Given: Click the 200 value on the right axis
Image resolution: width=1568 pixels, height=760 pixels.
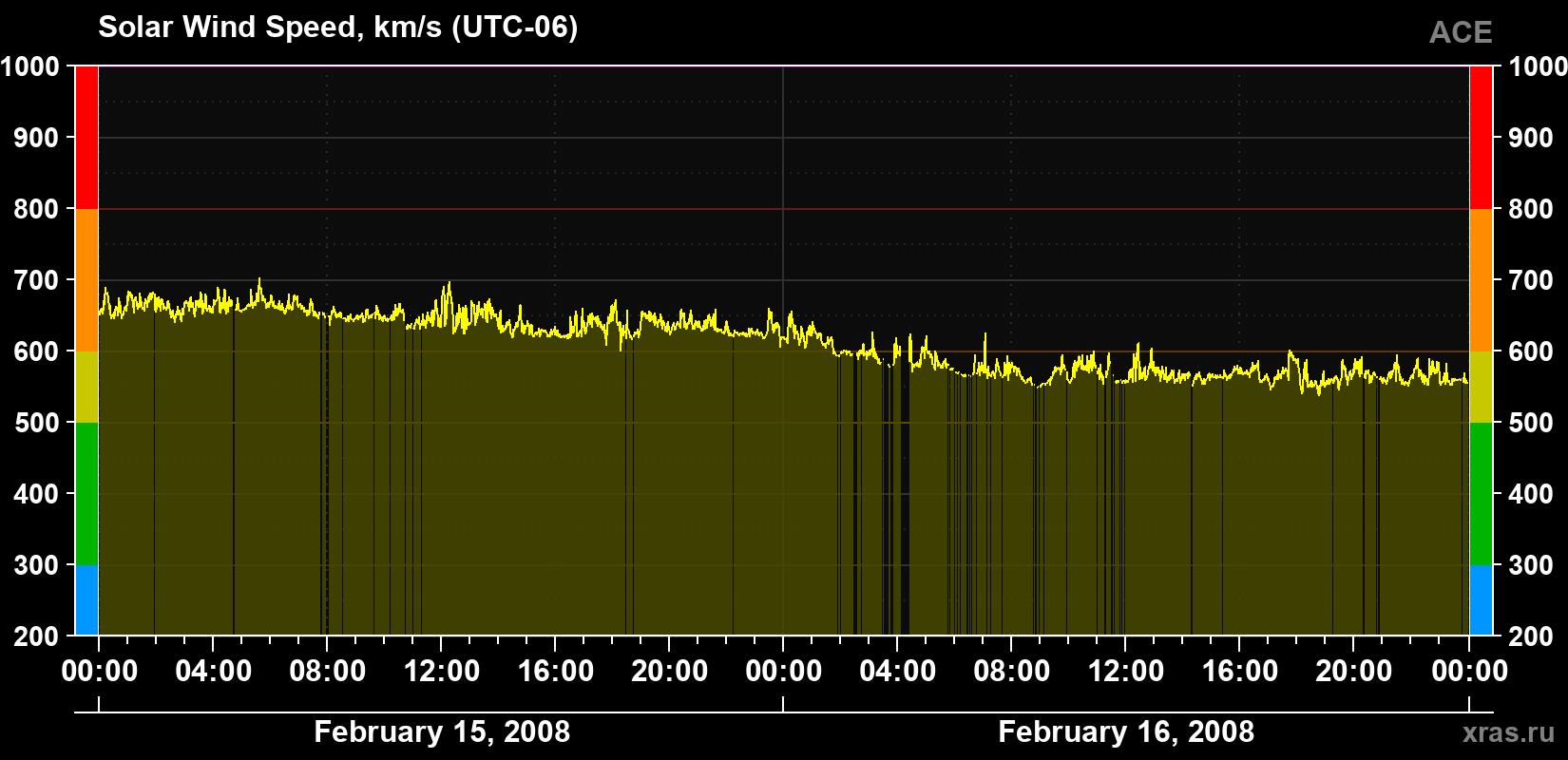Looking at the screenshot, I should pos(1531,636).
